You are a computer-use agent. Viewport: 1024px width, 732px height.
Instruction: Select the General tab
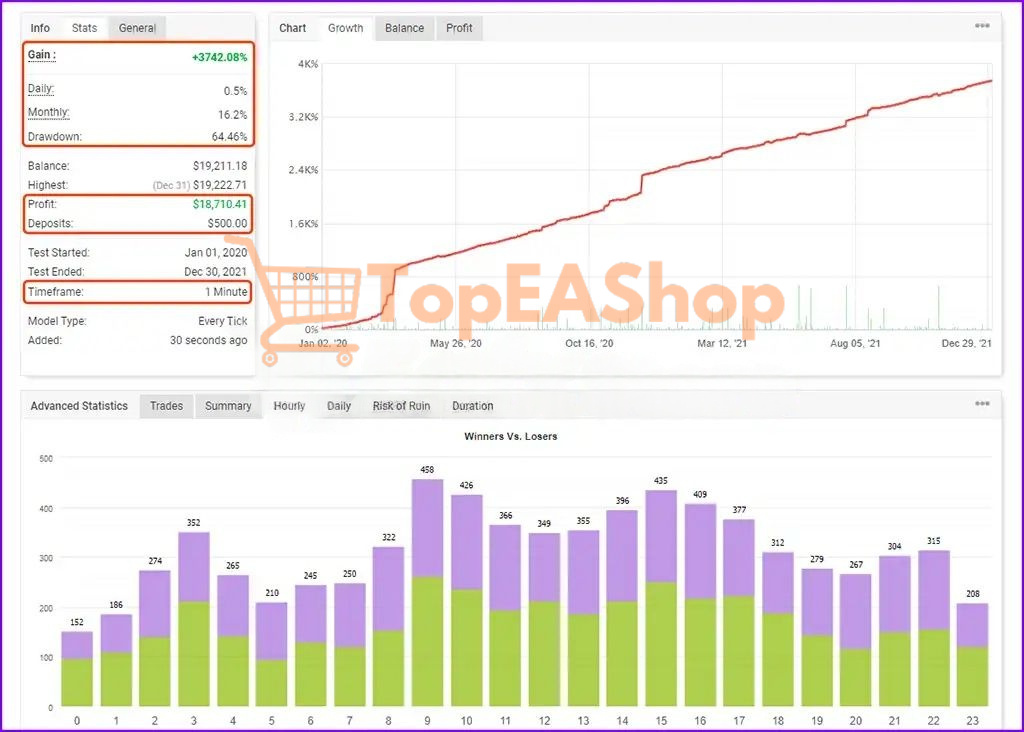pyautogui.click(x=137, y=28)
